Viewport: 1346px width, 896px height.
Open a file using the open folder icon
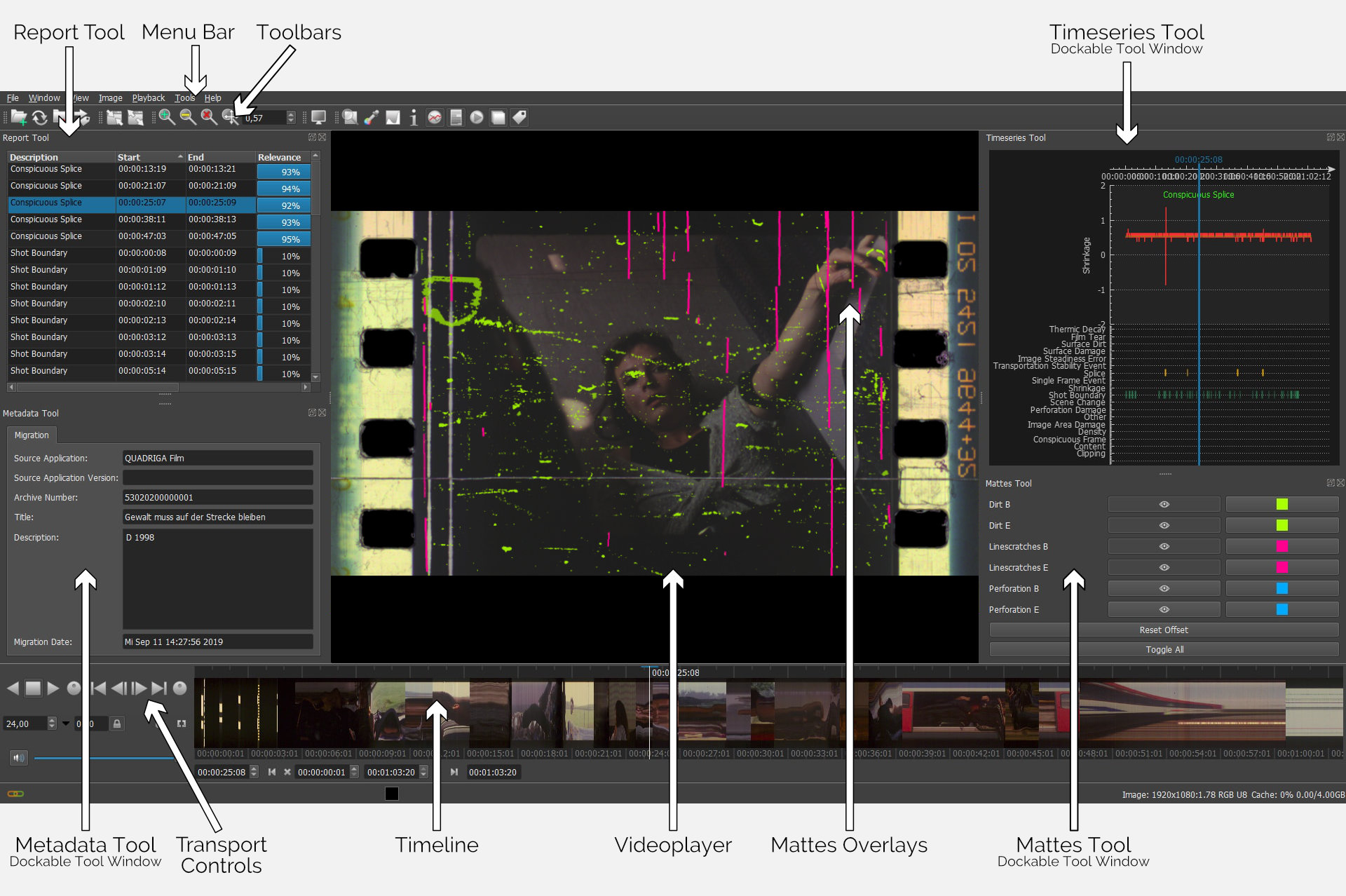[18, 117]
